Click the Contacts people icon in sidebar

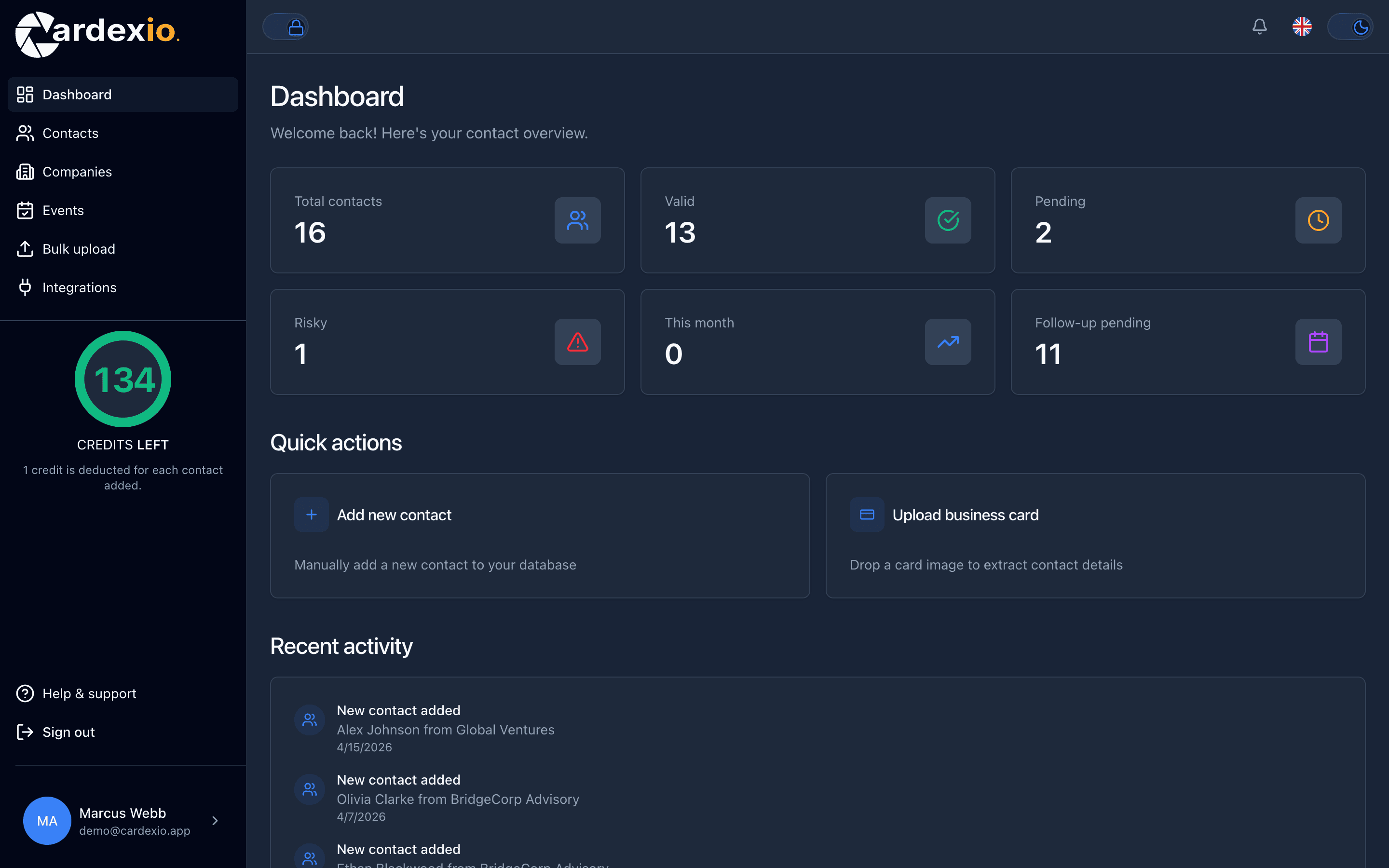point(25,133)
